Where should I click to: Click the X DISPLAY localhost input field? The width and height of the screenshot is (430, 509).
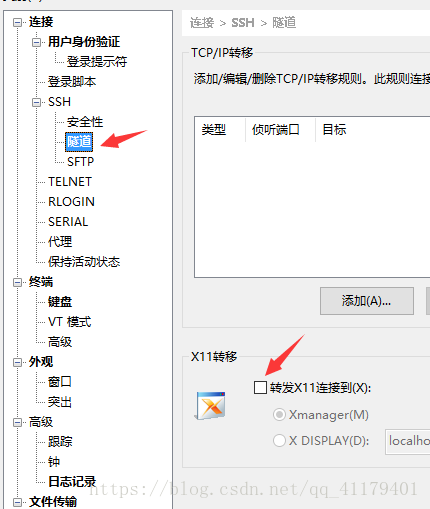click(x=408, y=442)
